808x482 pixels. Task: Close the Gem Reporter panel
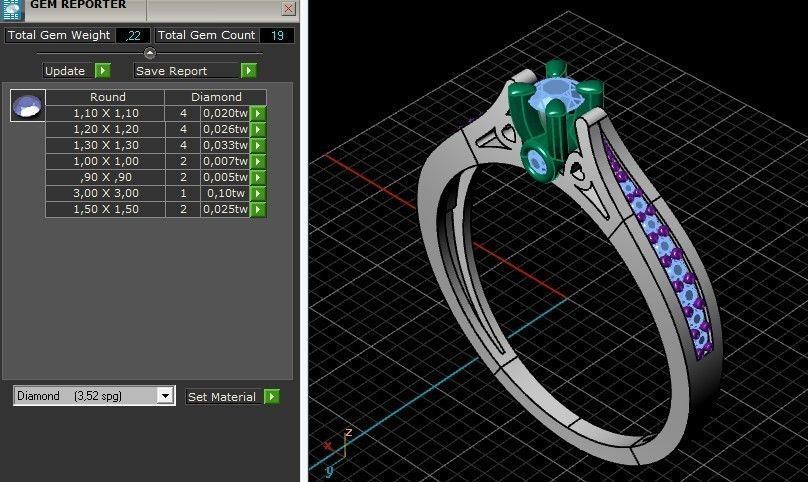coord(289,8)
